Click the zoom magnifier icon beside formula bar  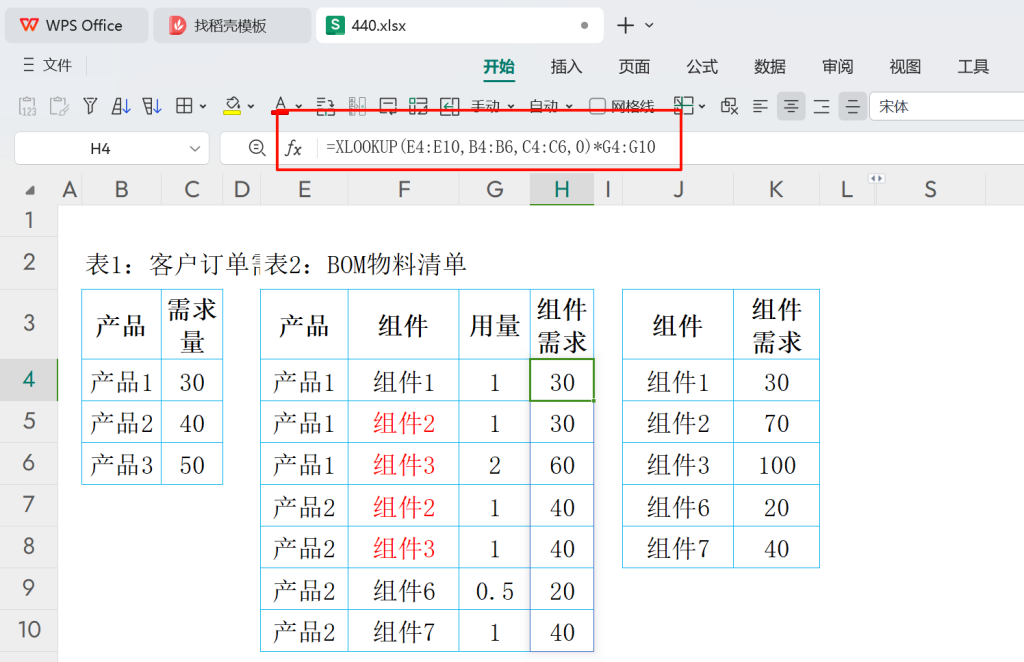pos(257,148)
